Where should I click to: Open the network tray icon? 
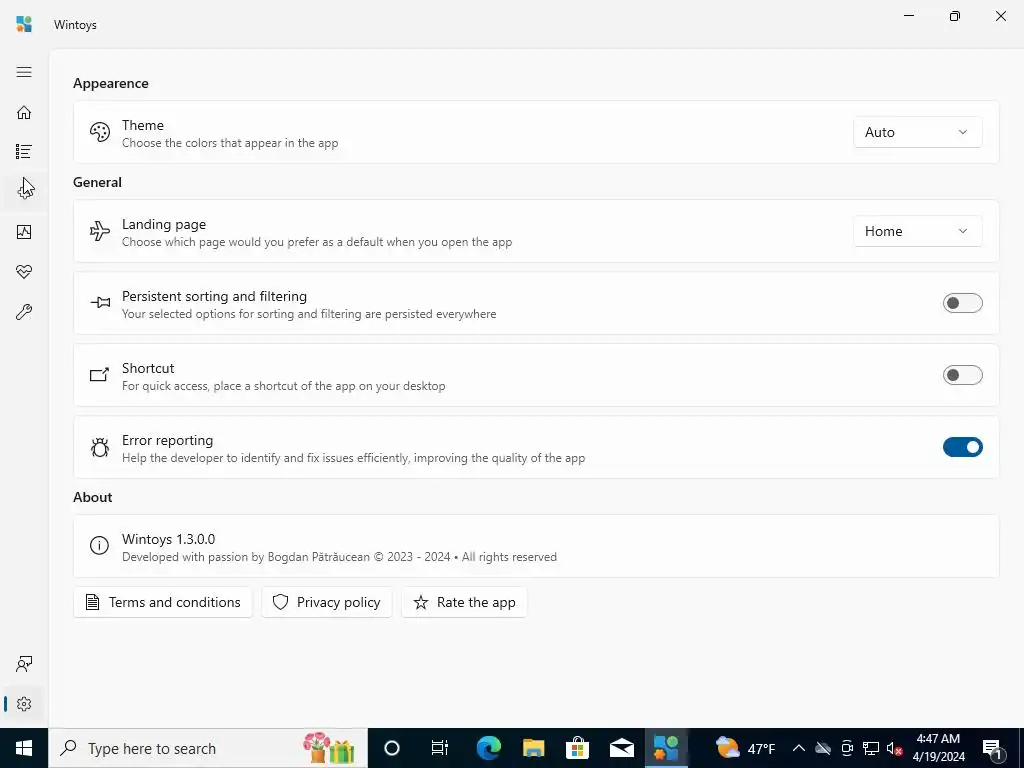tap(871, 748)
